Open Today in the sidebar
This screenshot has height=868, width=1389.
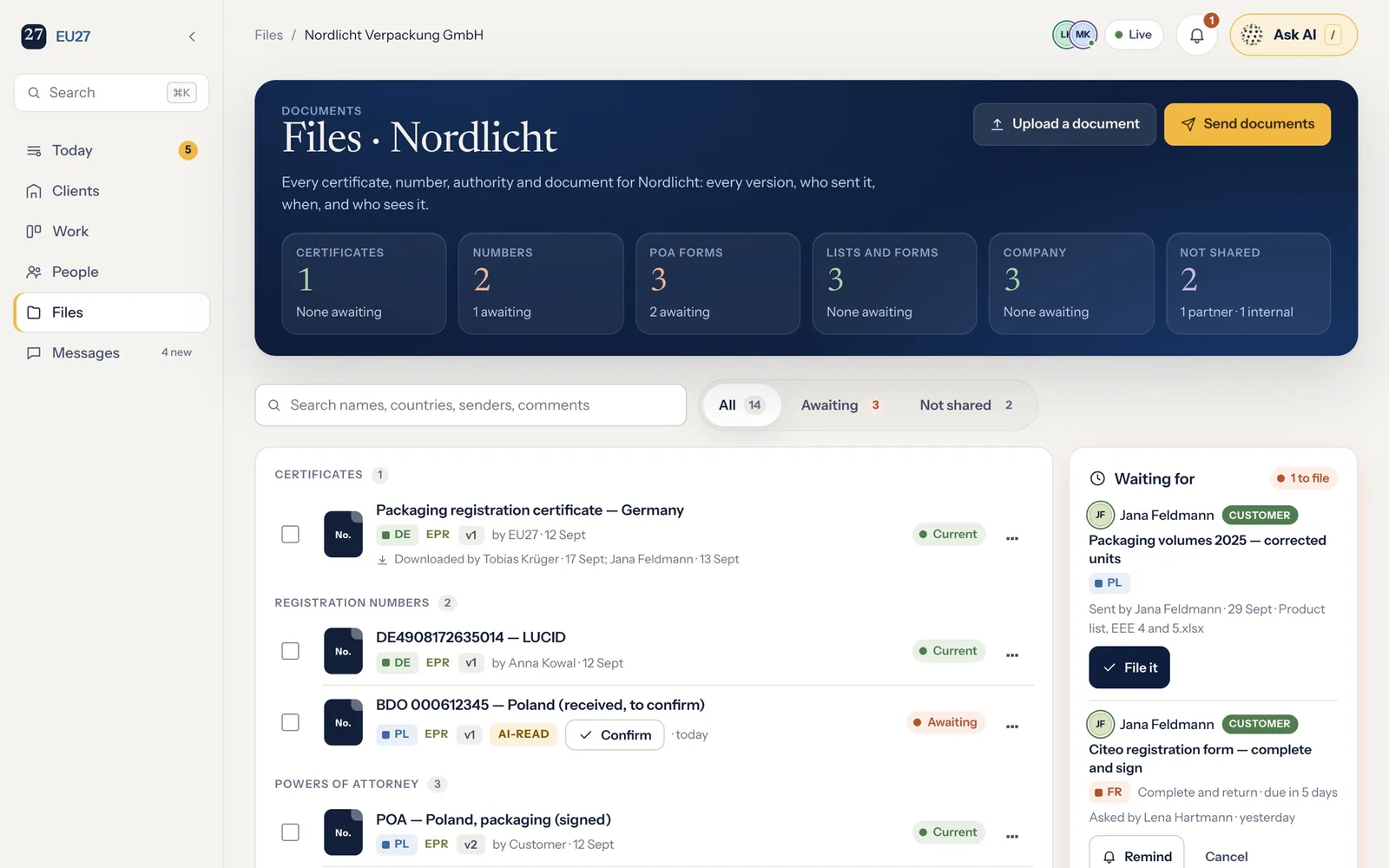pyautogui.click(x=111, y=150)
